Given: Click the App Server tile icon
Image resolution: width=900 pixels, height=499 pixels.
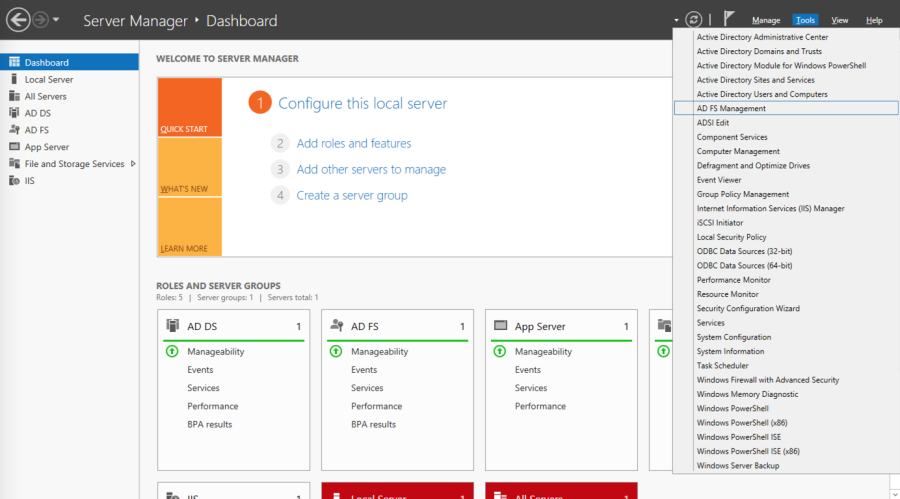Looking at the screenshot, I should point(500,326).
